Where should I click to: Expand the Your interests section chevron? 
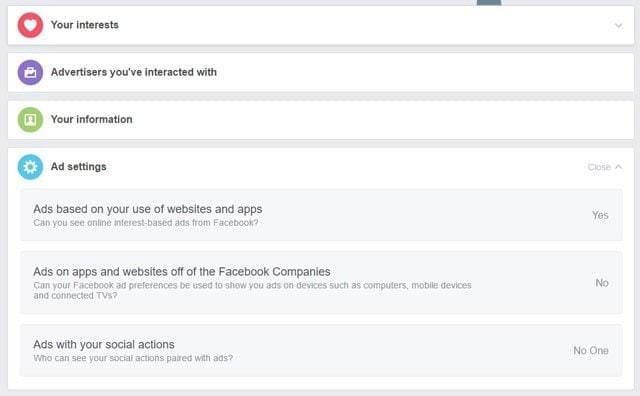618,25
